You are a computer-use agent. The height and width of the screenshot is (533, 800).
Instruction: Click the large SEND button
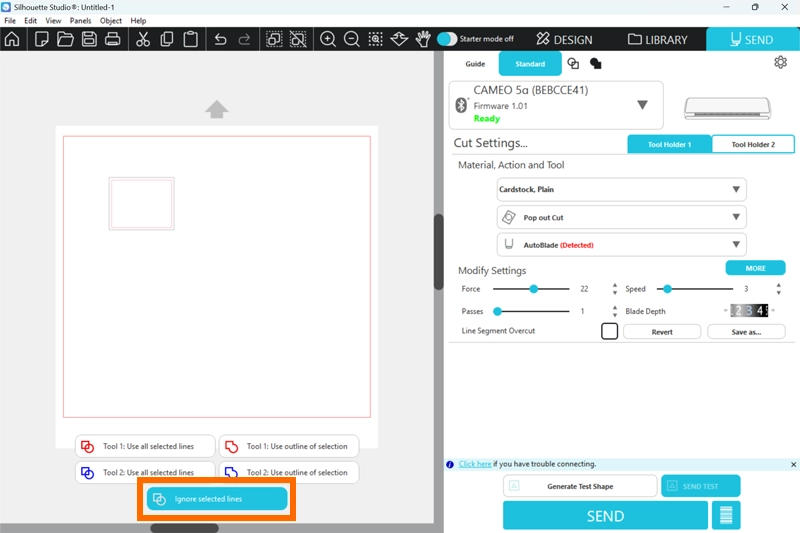(605, 516)
